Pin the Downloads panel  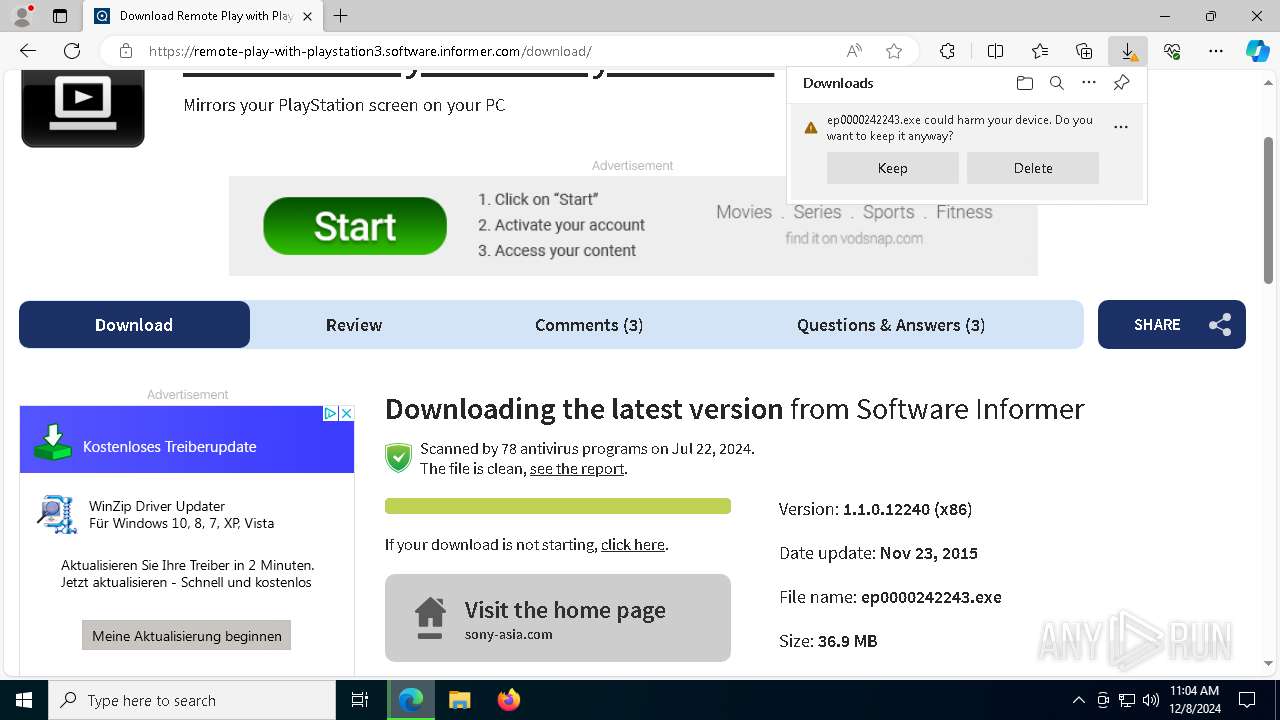point(1121,83)
